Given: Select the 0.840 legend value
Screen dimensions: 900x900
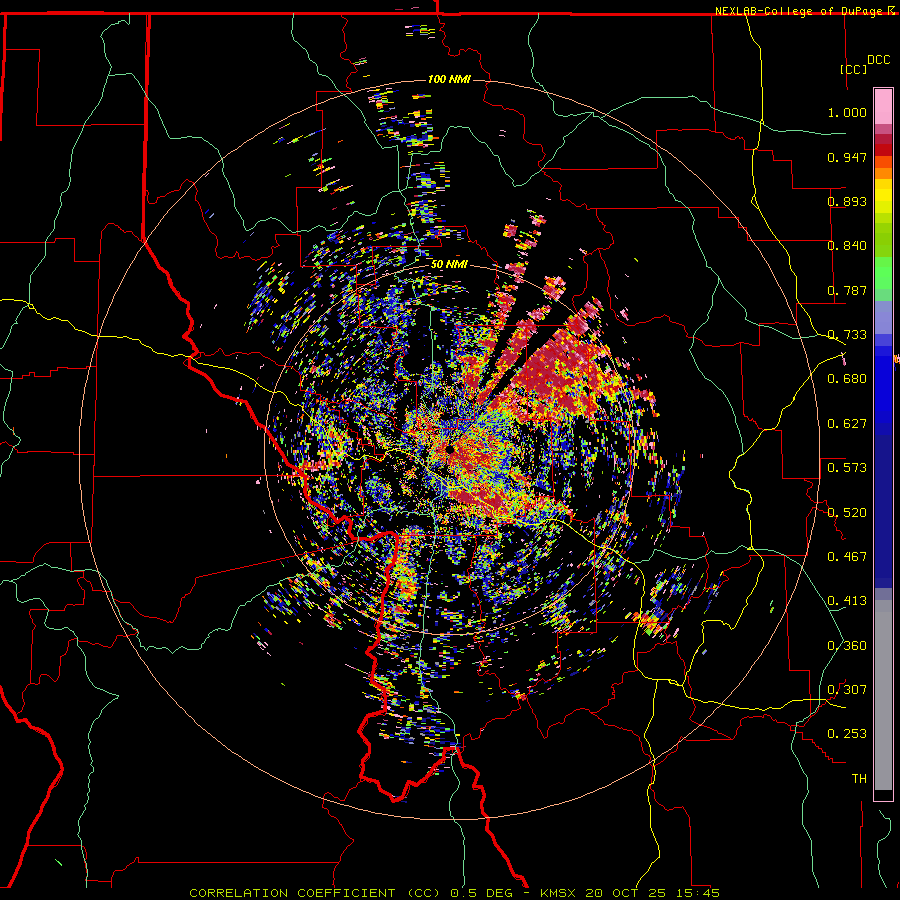Looking at the screenshot, I should (x=847, y=246).
